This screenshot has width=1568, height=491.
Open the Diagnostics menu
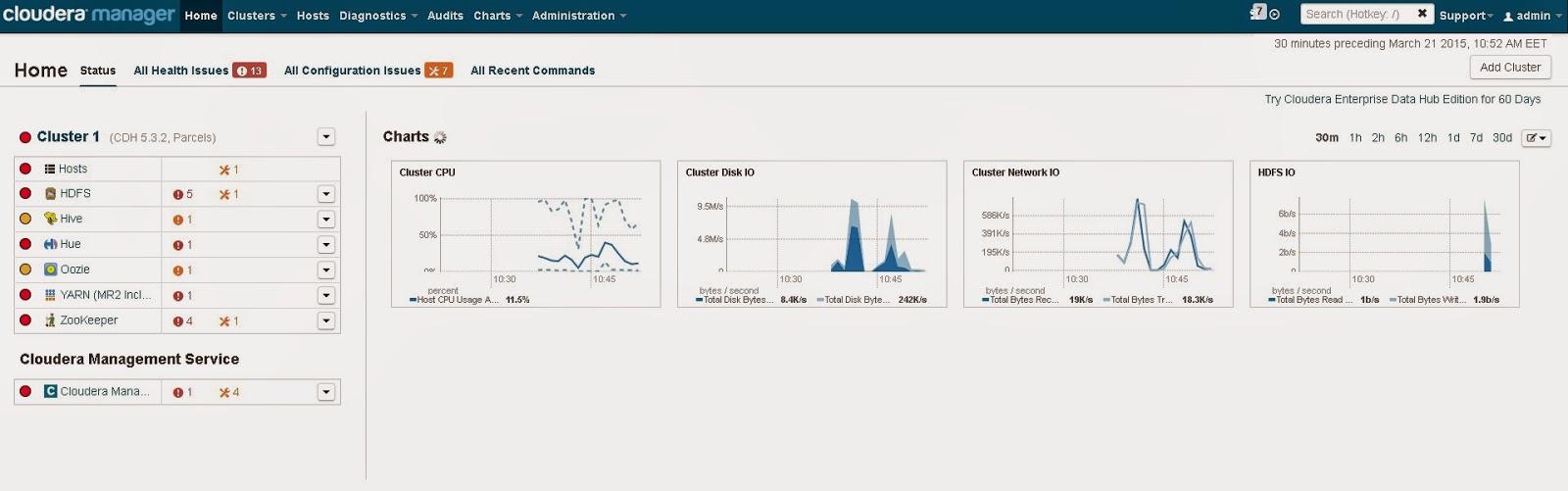[378, 16]
